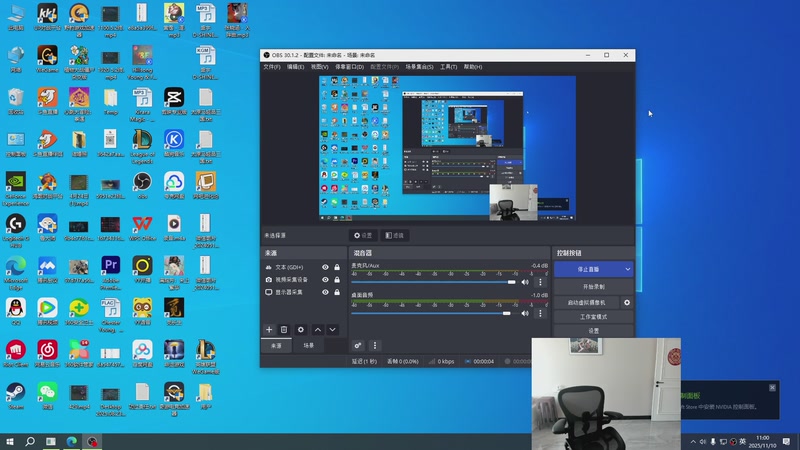The height and width of the screenshot is (450, 800).
Task: Select the 视频采集设备 source row
Action: (303, 280)
